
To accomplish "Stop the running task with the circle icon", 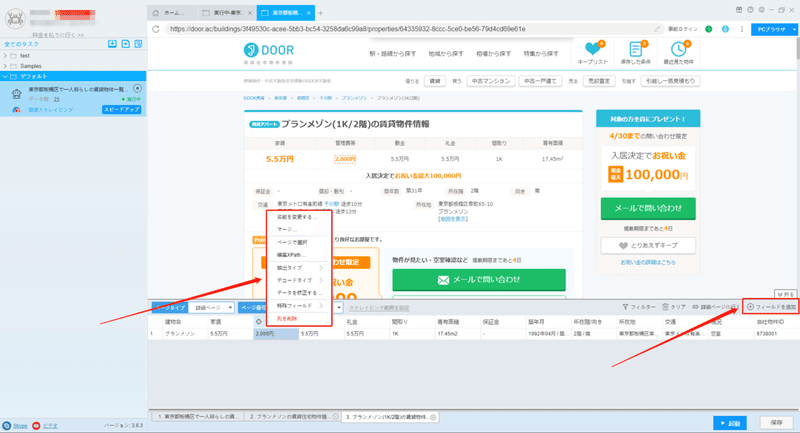I will point(137,89).
